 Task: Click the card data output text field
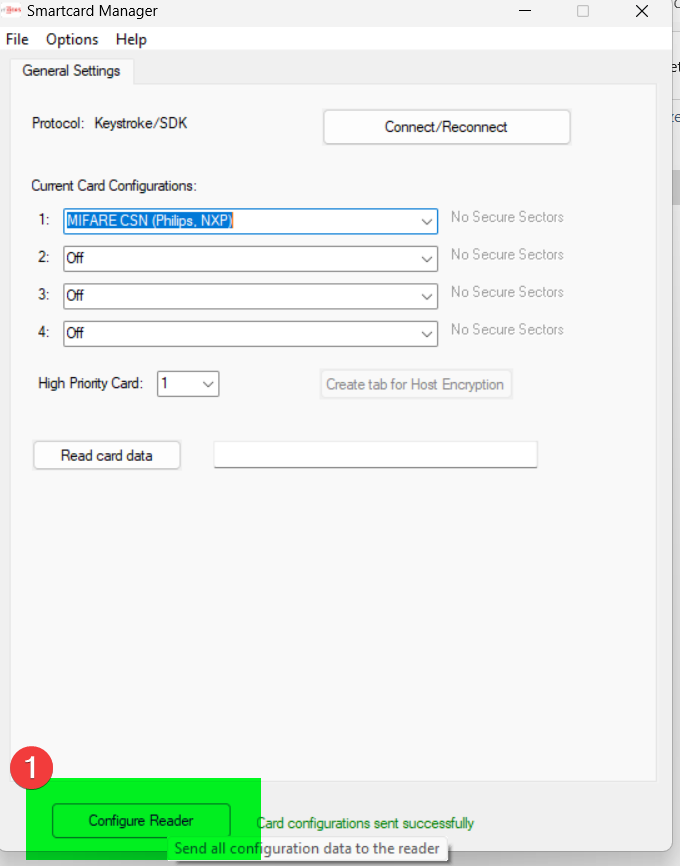(x=375, y=455)
